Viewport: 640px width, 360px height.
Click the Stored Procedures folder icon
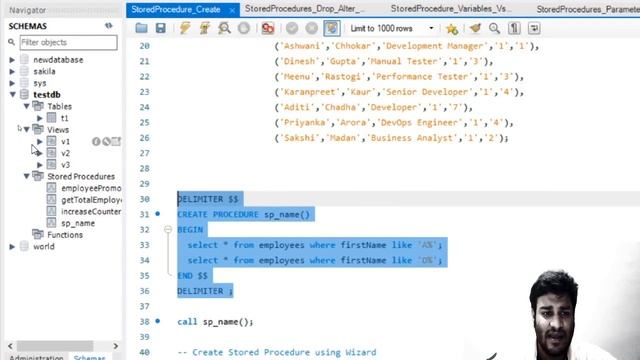38,176
